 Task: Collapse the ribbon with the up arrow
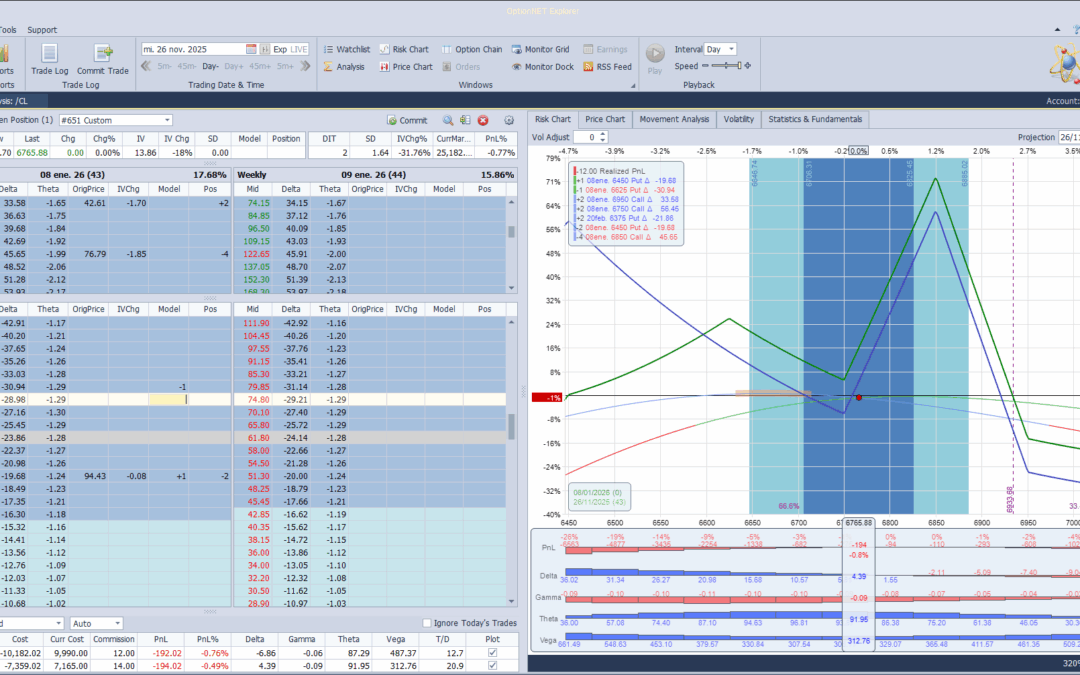(x=1057, y=30)
